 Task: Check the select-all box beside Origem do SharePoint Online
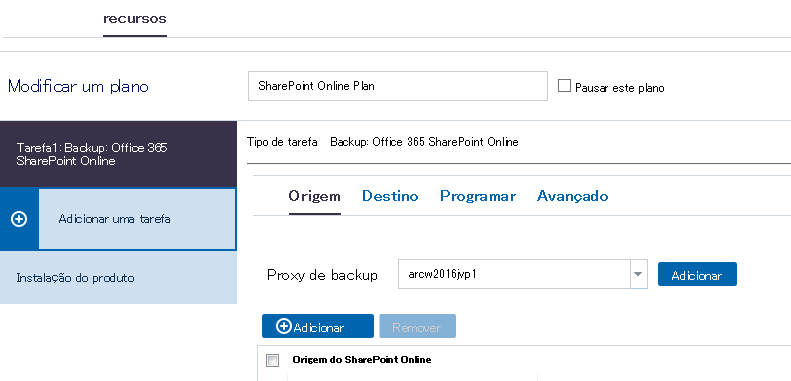point(272,360)
